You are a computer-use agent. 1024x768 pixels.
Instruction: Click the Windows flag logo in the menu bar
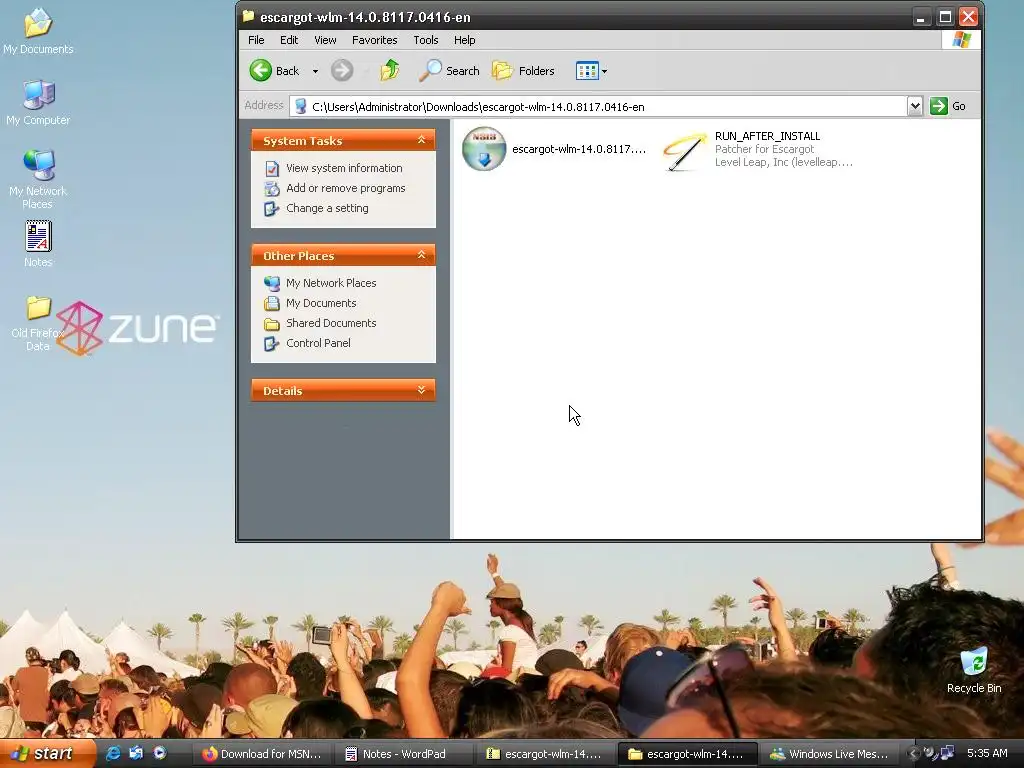click(961, 40)
